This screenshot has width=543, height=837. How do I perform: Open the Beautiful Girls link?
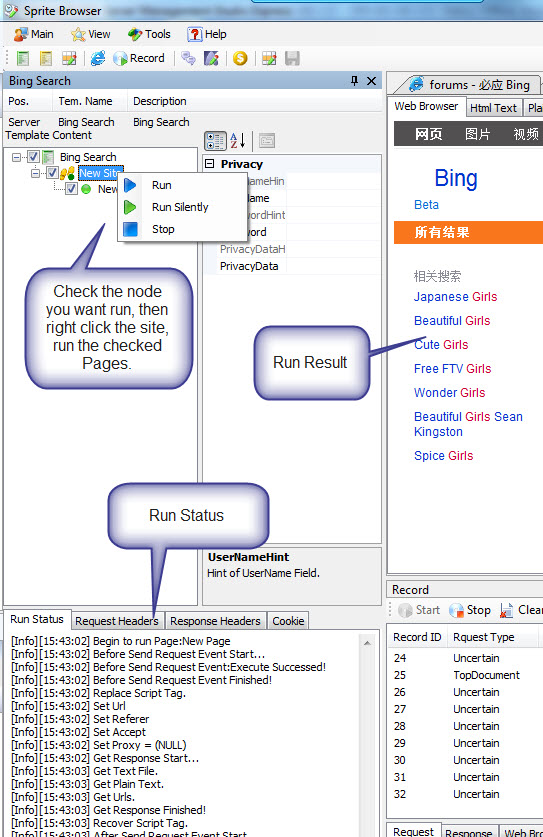(x=452, y=321)
